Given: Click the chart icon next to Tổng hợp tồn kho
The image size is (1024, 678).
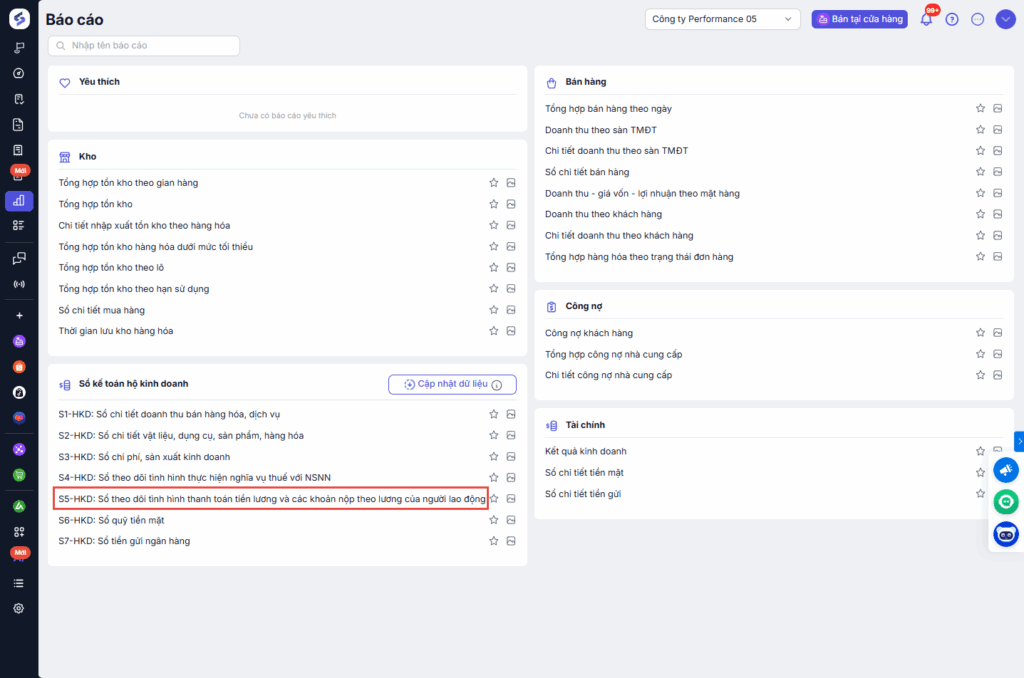Looking at the screenshot, I should click(x=511, y=204).
